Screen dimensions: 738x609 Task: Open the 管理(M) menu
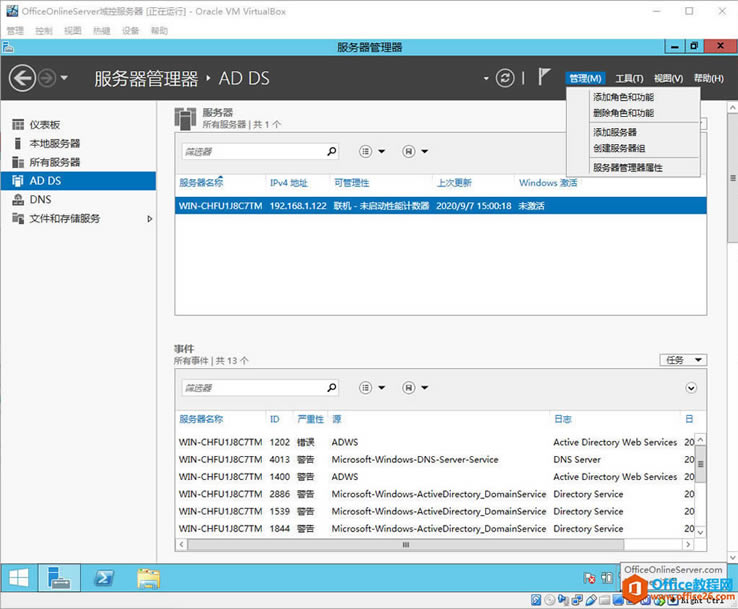coord(585,79)
